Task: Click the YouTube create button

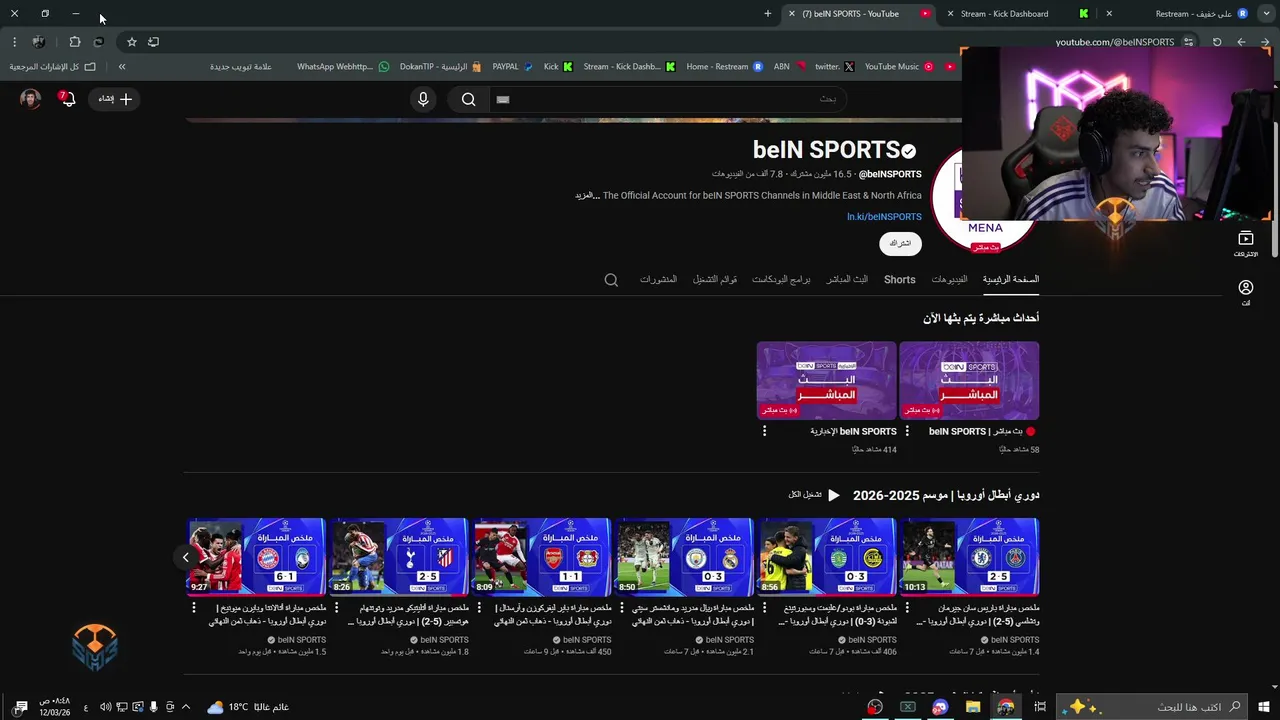Action: click(x=115, y=99)
